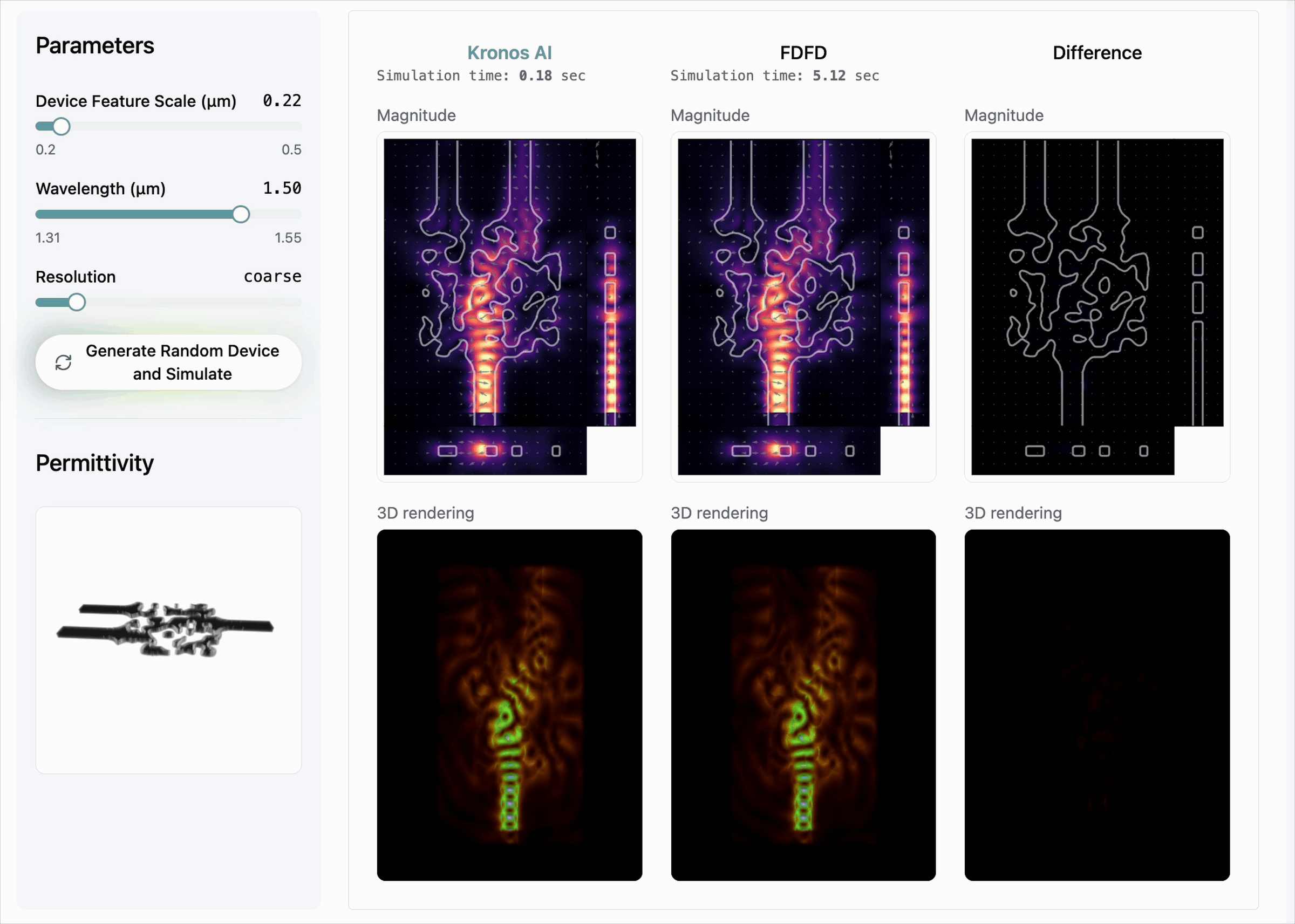The image size is (1295, 924).
Task: Click the Difference column heading
Action: (x=1096, y=53)
